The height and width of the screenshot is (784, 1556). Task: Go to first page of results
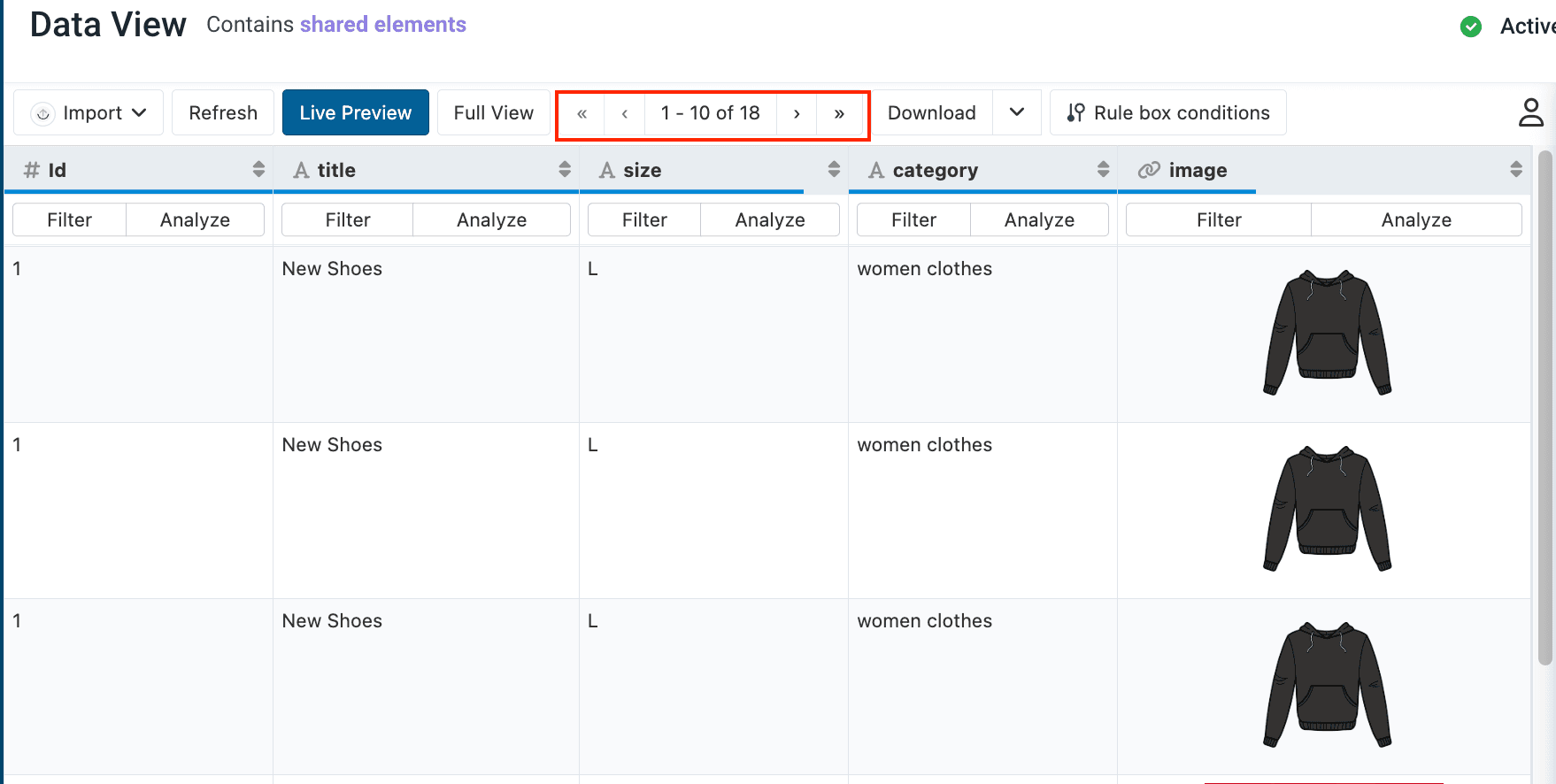pos(582,113)
